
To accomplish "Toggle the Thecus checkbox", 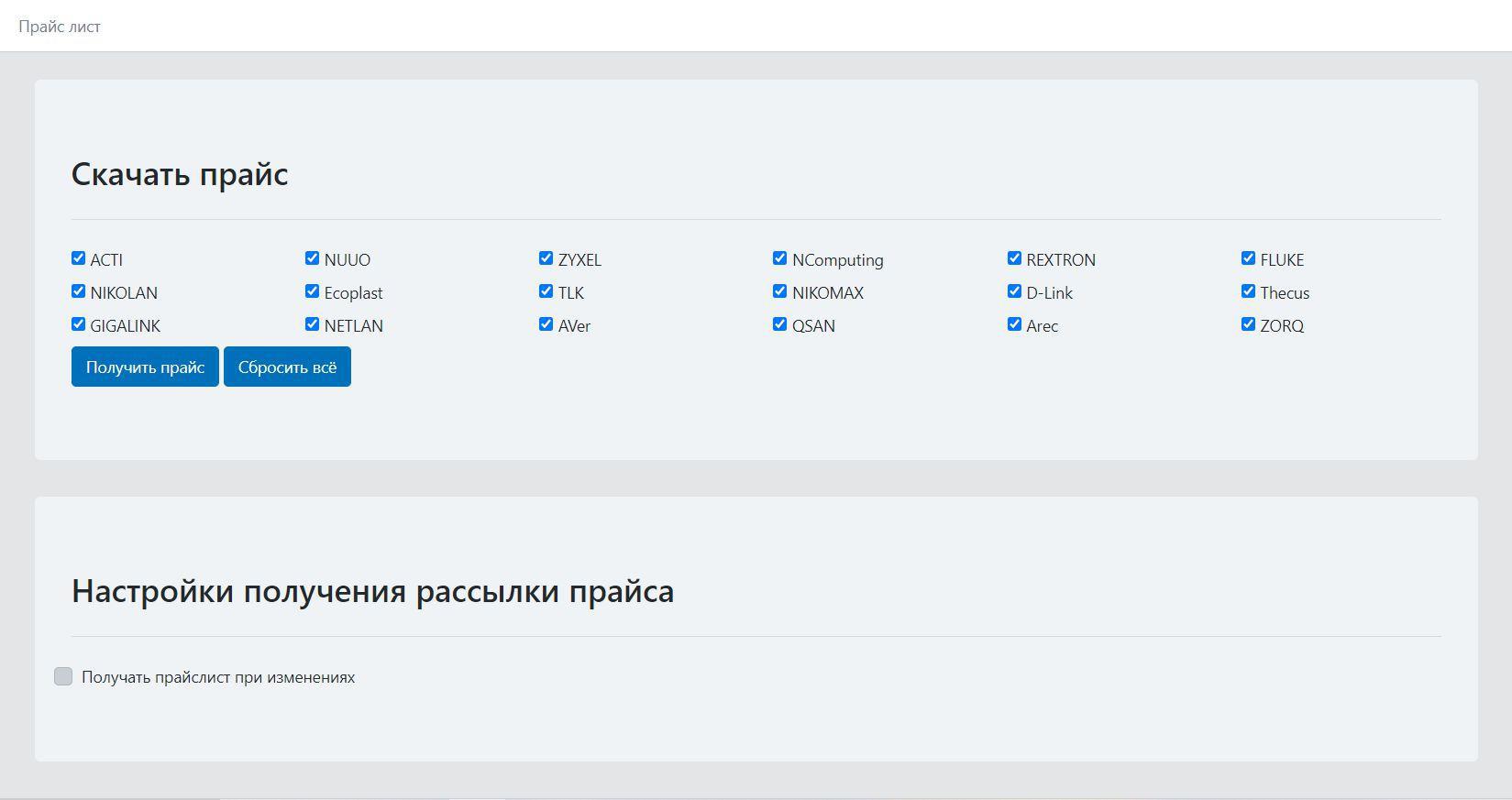I will click(x=1248, y=291).
